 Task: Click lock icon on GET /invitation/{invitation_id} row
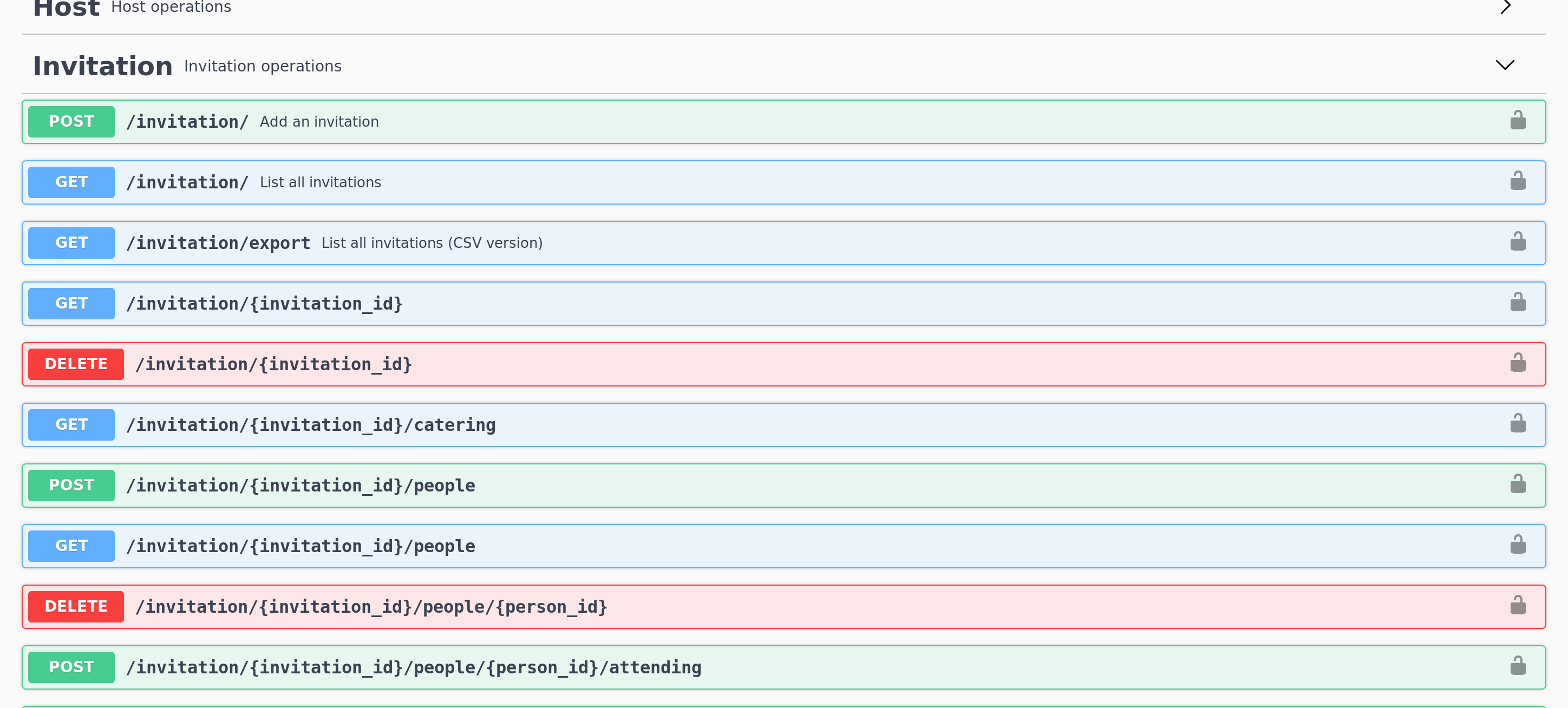1518,302
